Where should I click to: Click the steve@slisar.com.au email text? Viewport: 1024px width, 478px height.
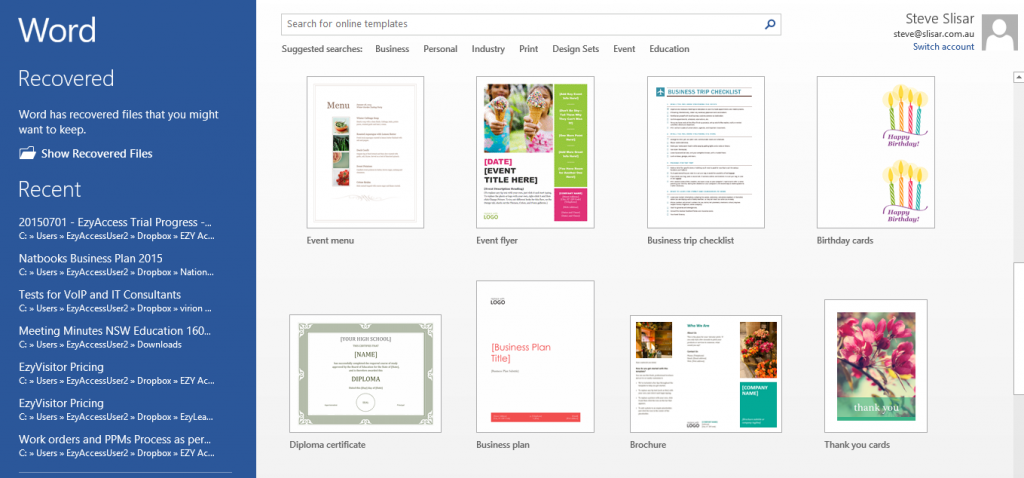934,34
